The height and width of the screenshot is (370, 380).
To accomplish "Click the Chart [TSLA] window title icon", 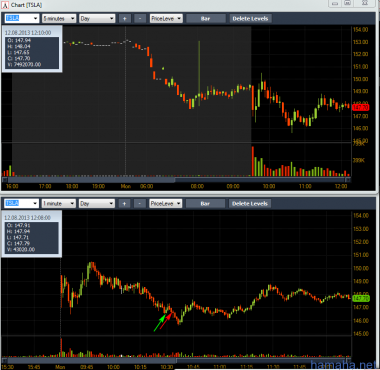I will (5, 5).
